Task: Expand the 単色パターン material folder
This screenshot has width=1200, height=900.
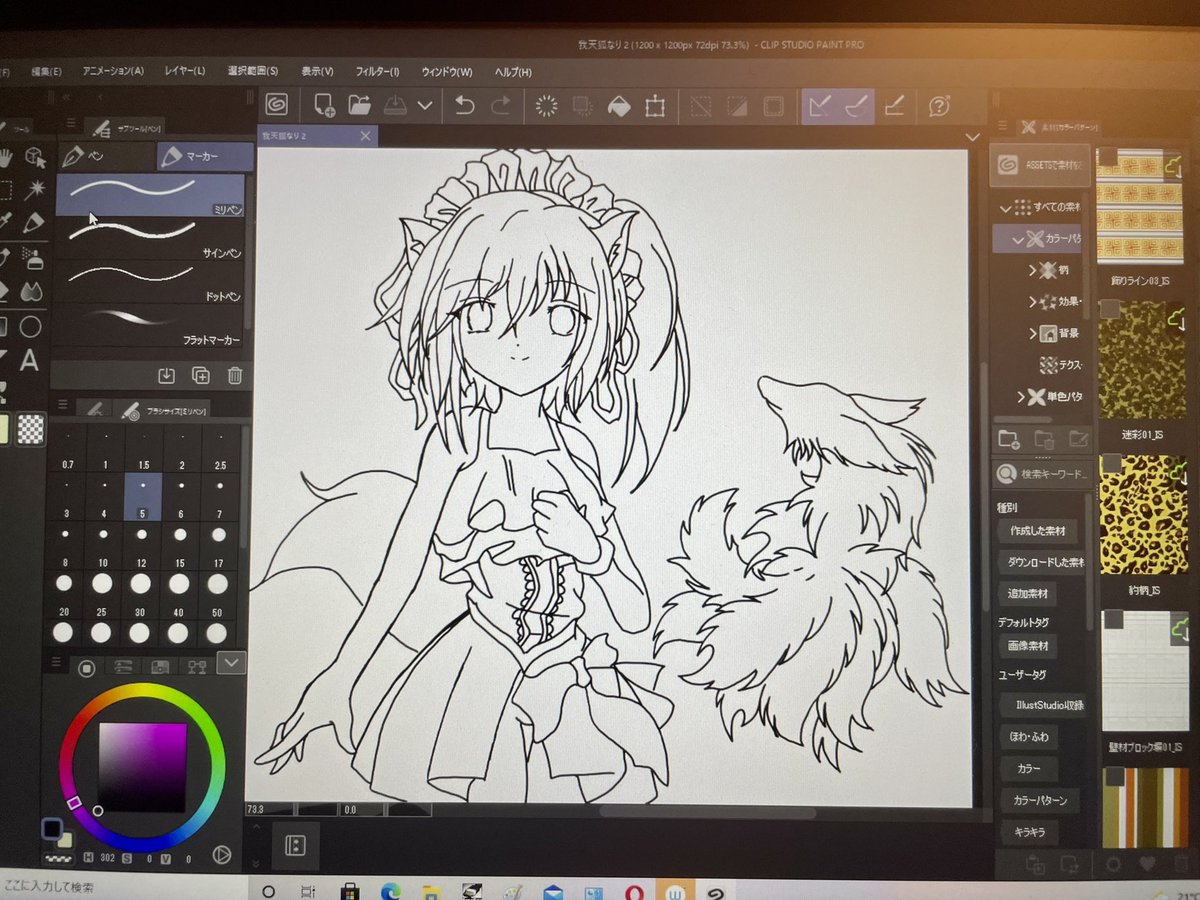Action: pyautogui.click(x=1022, y=397)
